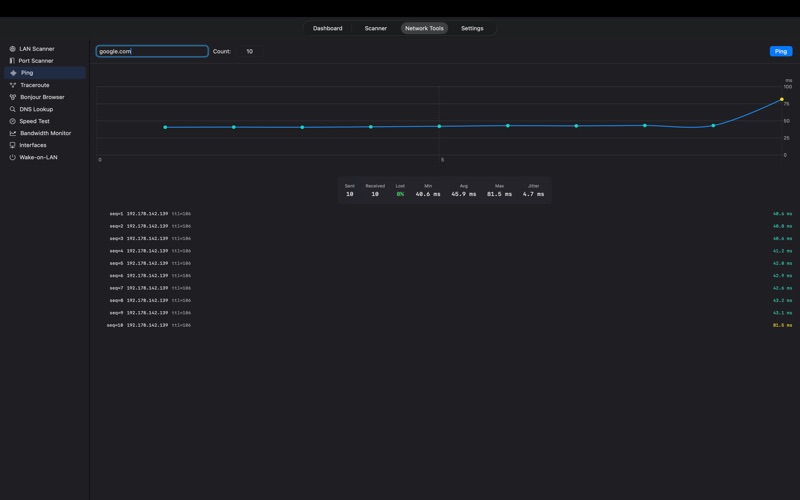
Task: Open the Settings tab
Action: [472, 29]
